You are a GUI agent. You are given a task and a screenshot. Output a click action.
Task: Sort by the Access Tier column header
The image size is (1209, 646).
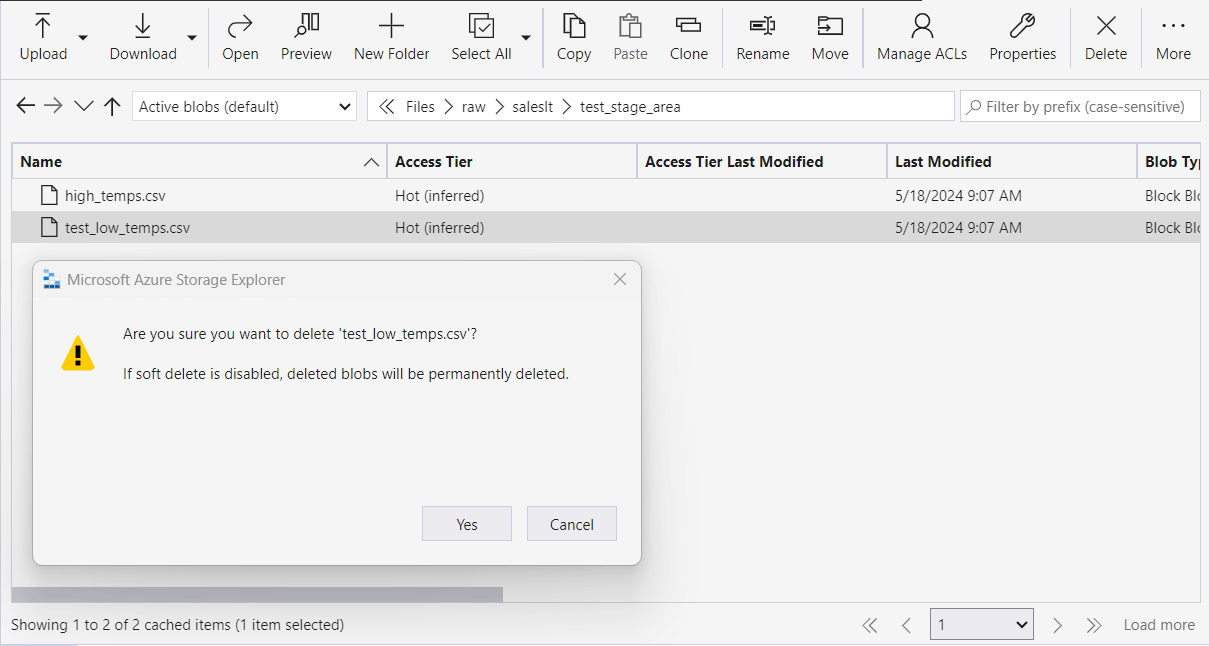pos(512,161)
